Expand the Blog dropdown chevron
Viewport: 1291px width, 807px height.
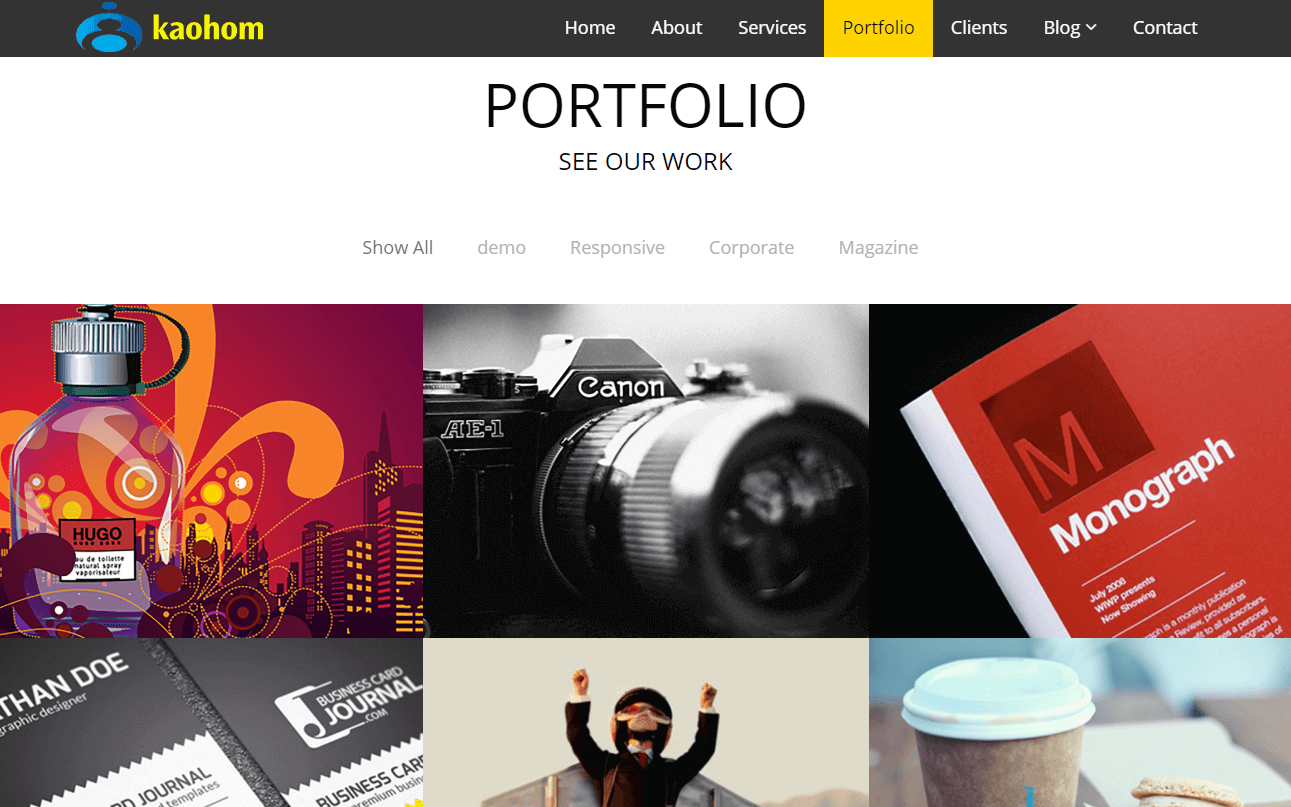(x=1091, y=28)
